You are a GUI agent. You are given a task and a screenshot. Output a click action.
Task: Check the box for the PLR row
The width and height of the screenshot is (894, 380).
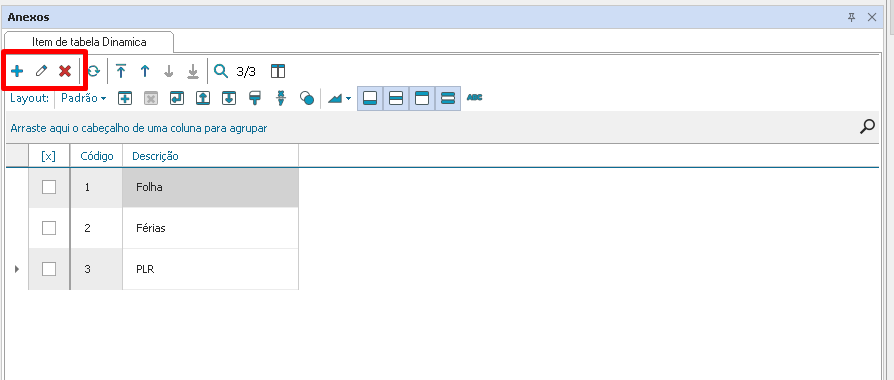[49, 269]
